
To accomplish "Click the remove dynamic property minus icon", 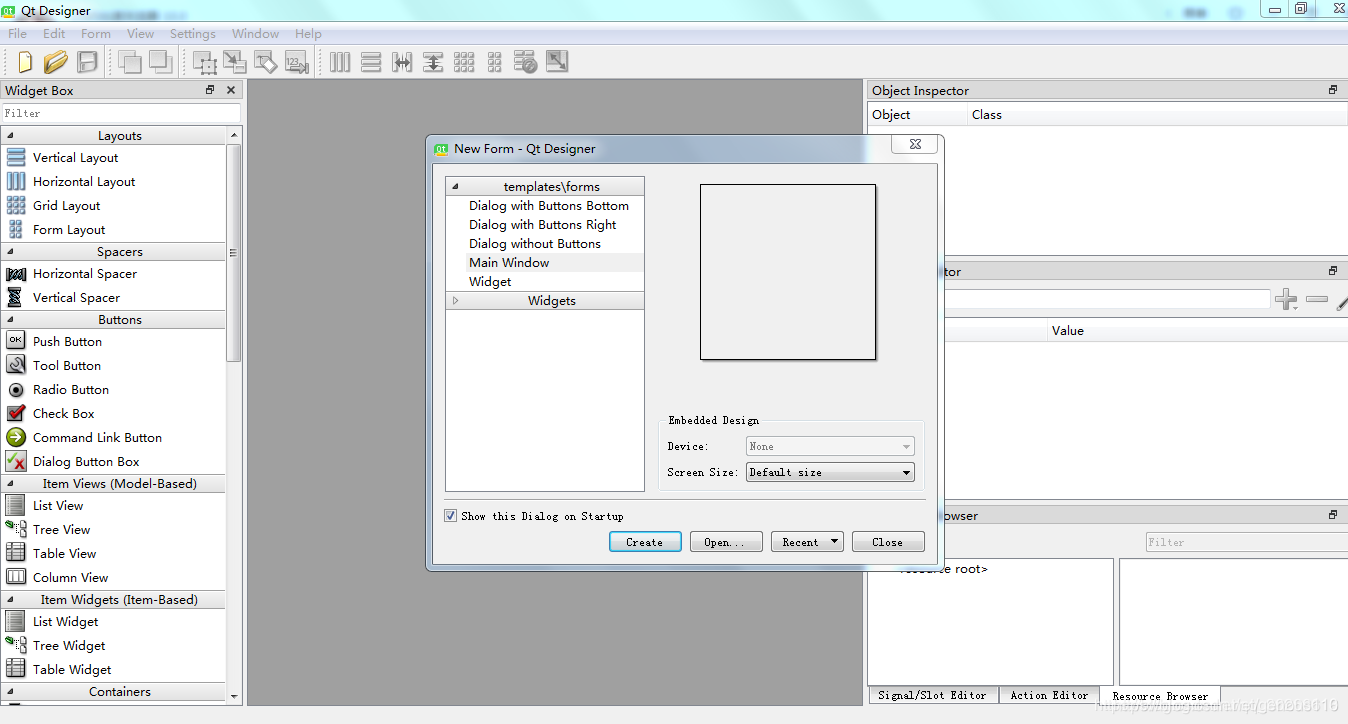I will (1317, 299).
